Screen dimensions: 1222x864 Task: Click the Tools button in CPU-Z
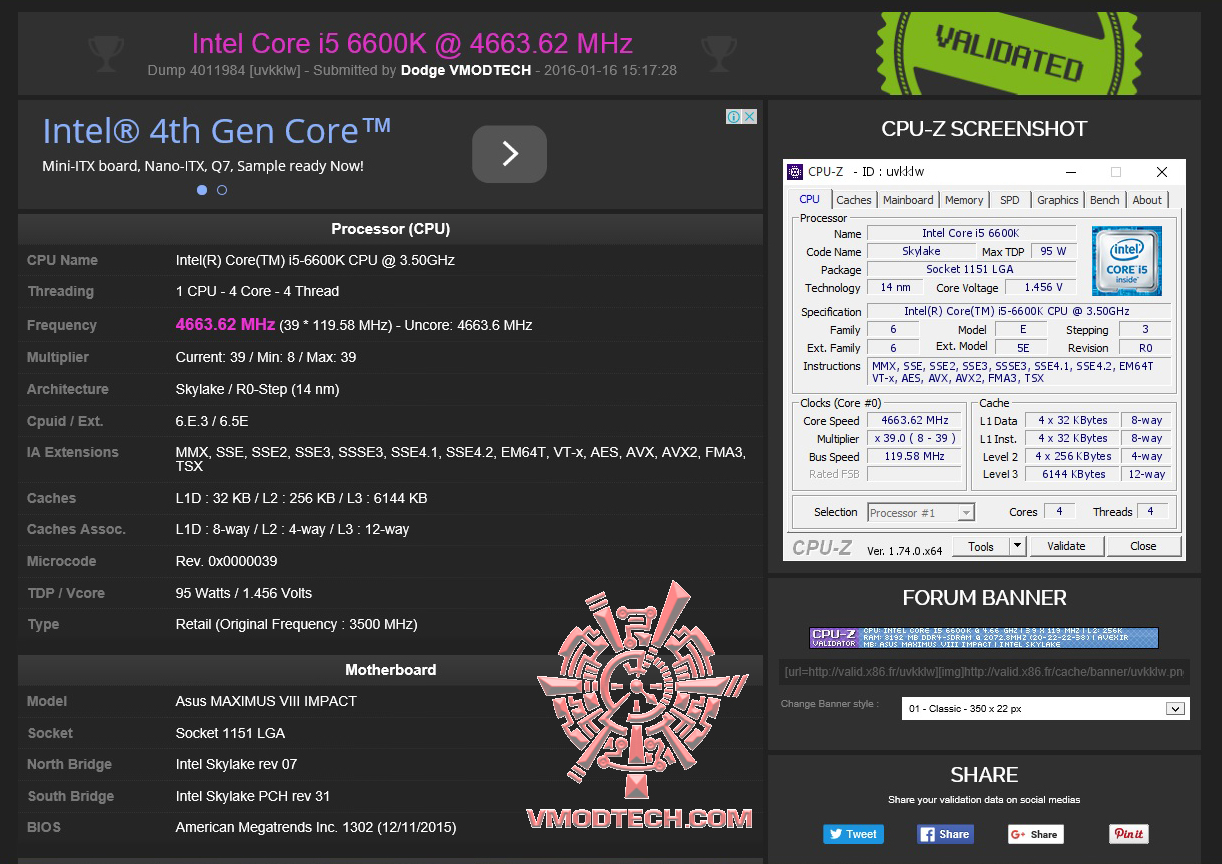[x=981, y=546]
